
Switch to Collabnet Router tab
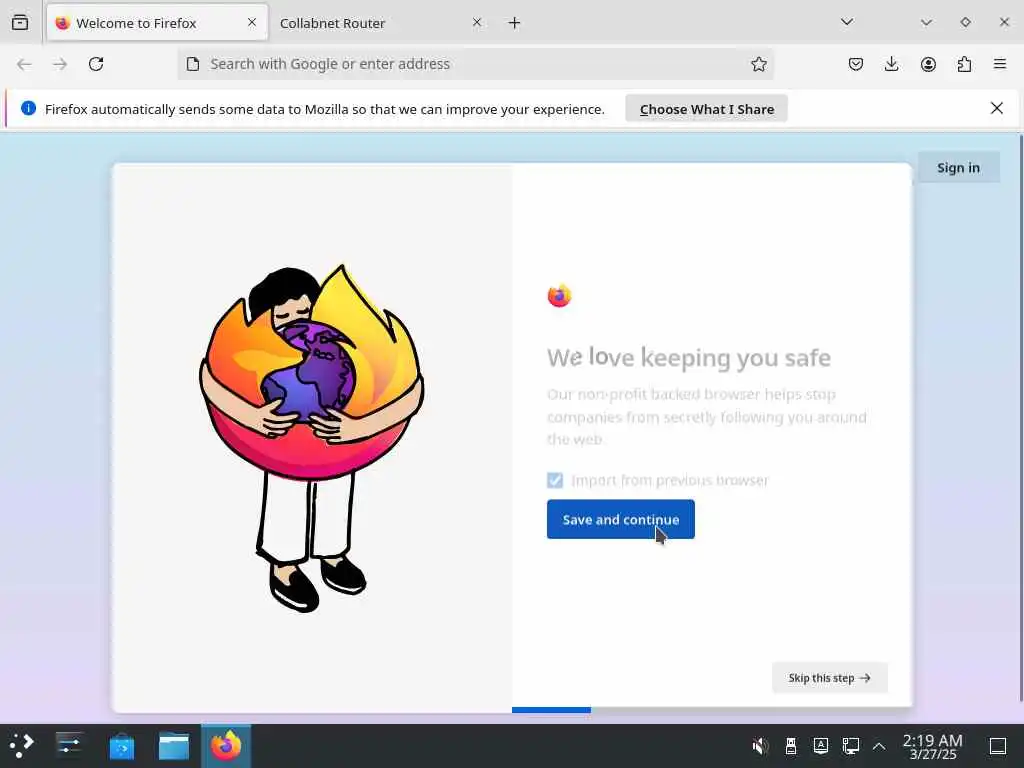[x=379, y=23]
